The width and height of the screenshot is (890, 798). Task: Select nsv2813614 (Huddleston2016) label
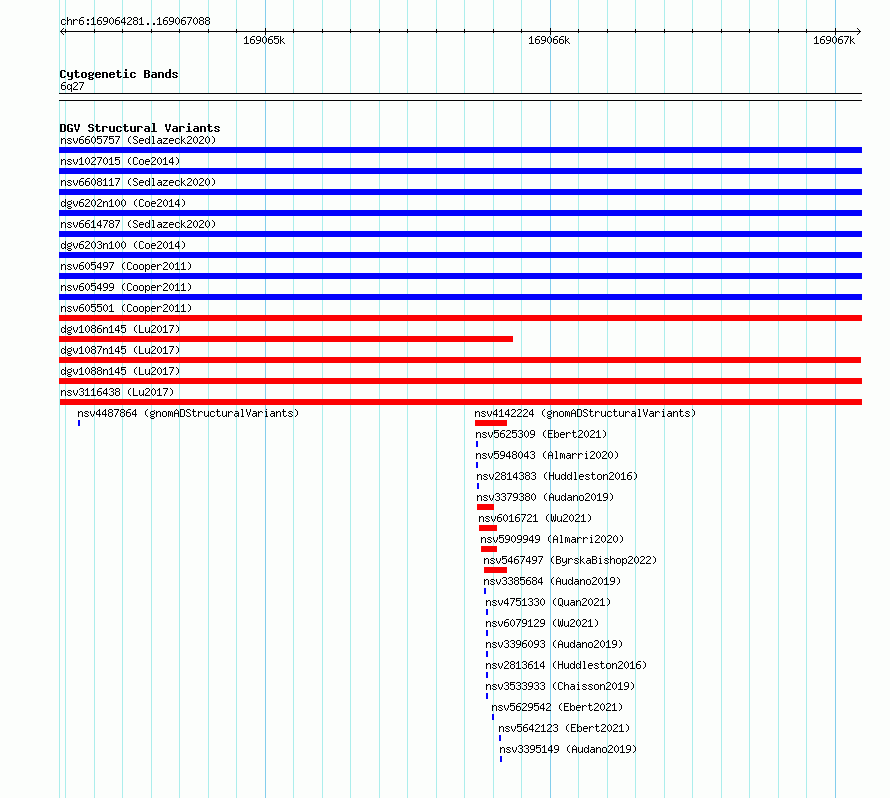click(x=566, y=665)
